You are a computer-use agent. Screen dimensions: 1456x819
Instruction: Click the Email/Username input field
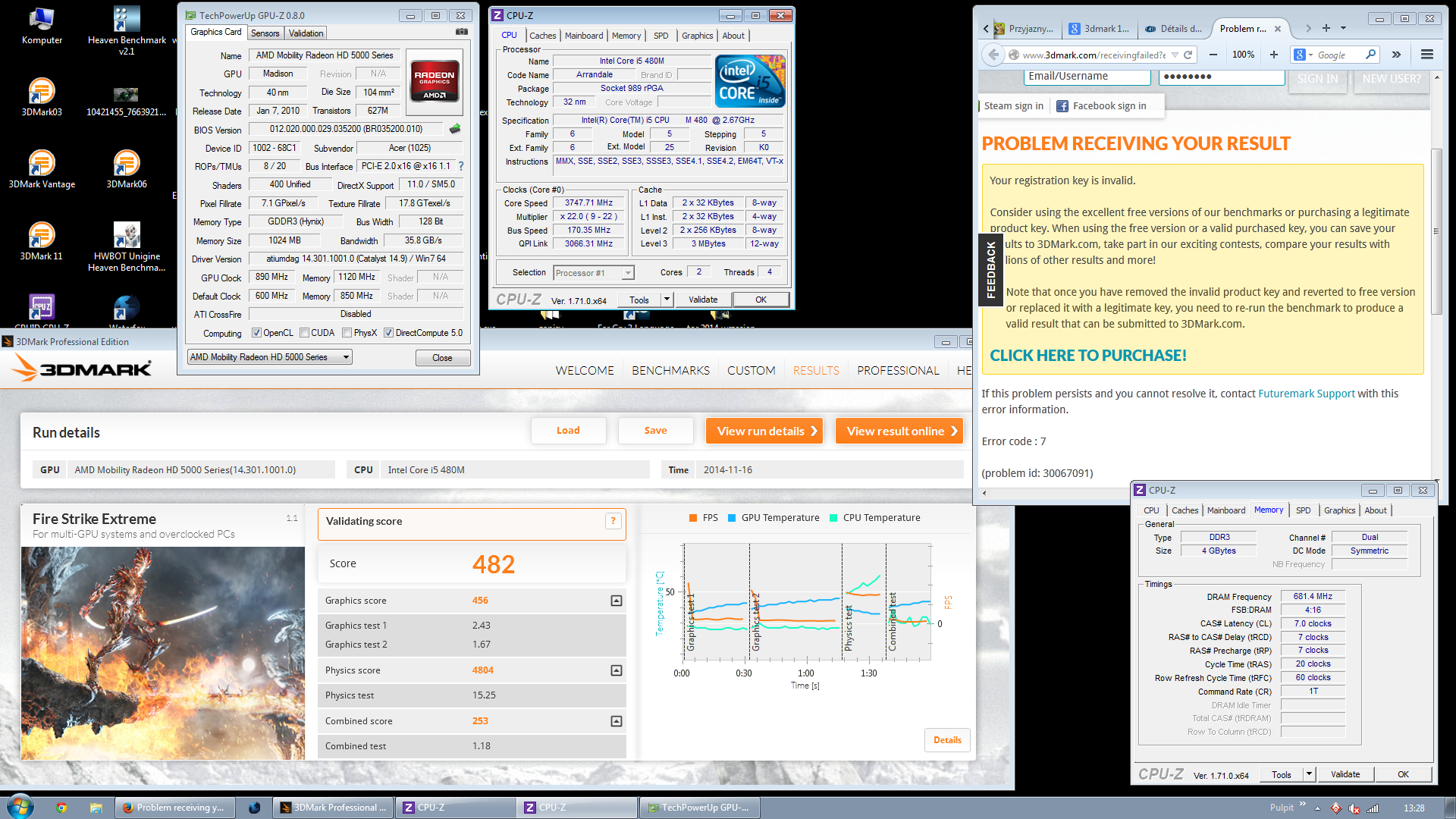tap(1087, 77)
